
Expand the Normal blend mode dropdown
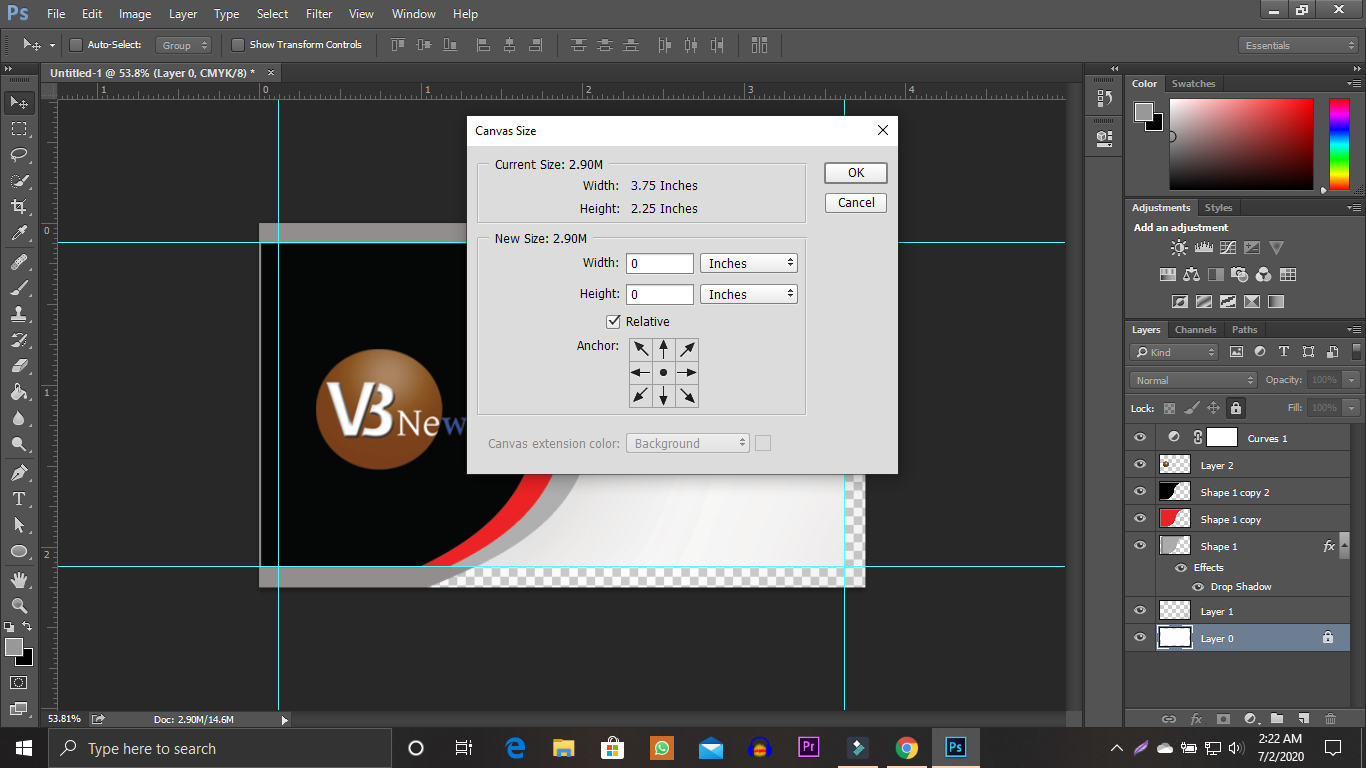click(x=1193, y=380)
